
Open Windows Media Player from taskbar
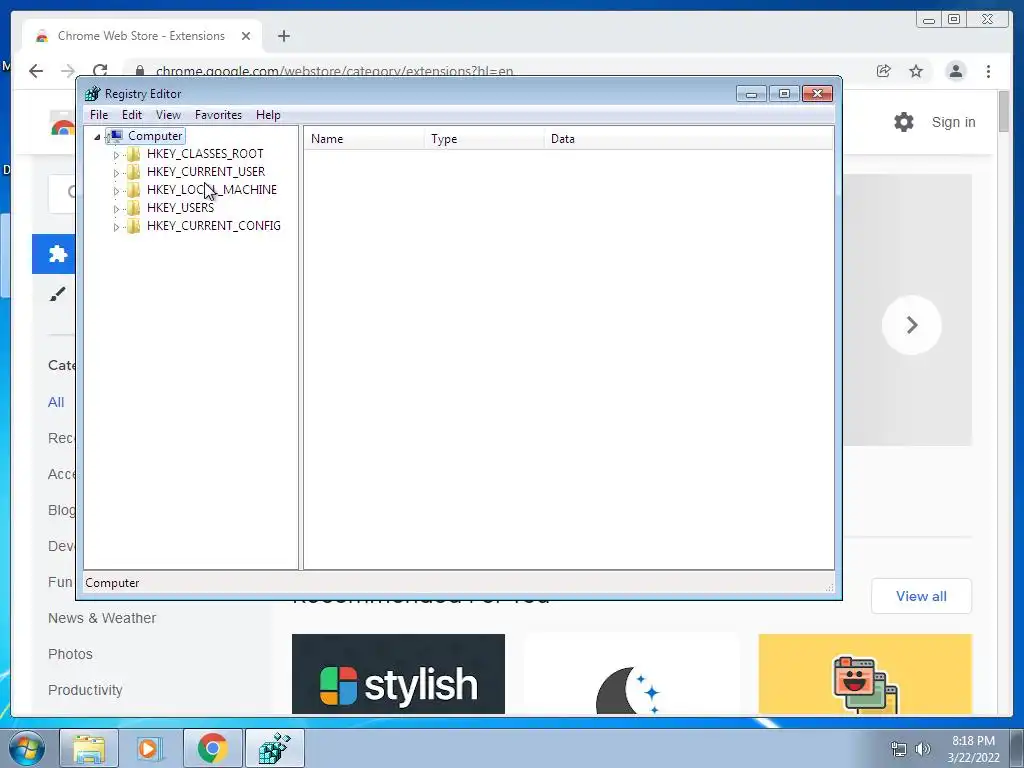[x=149, y=748]
